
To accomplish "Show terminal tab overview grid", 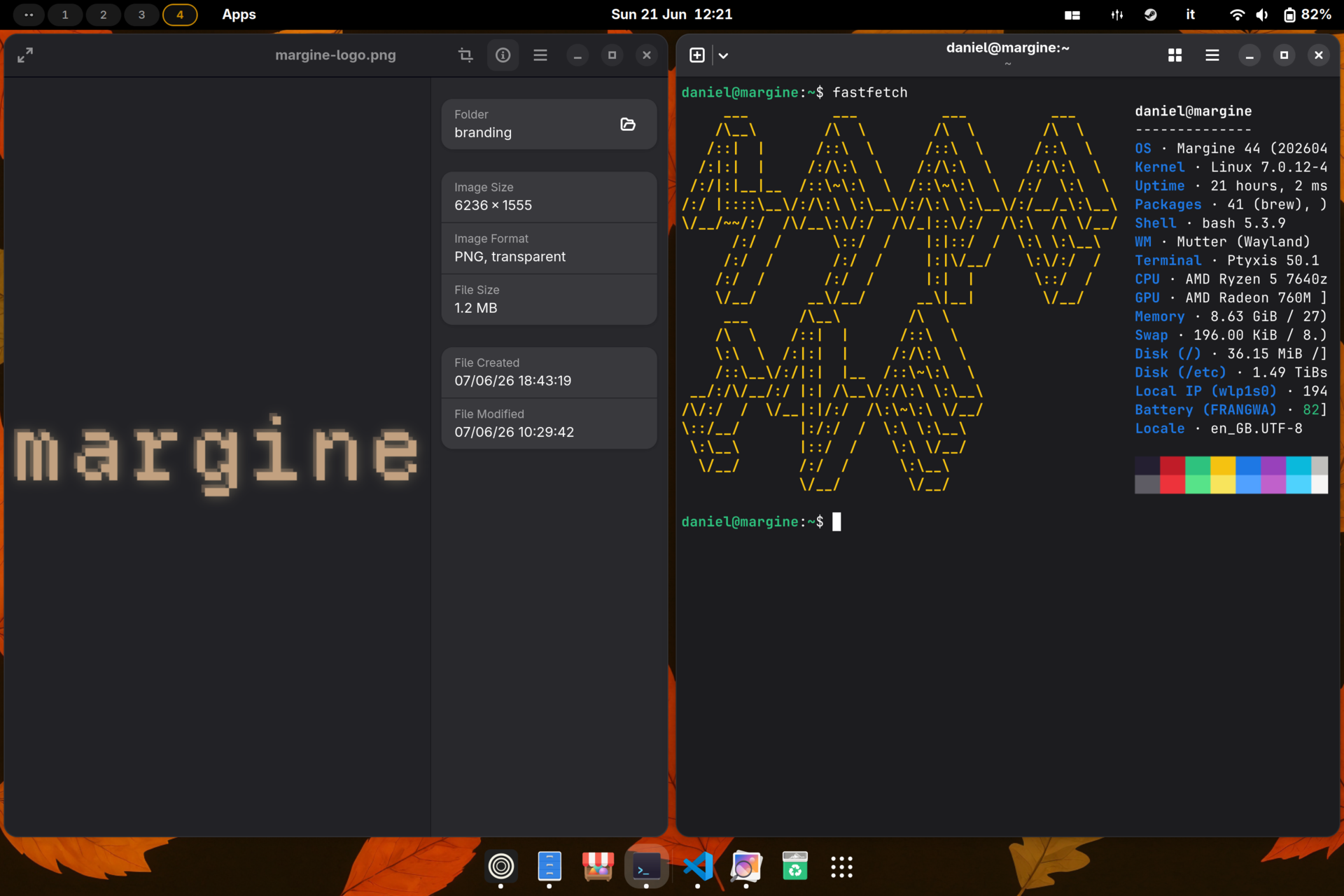I will (1175, 55).
